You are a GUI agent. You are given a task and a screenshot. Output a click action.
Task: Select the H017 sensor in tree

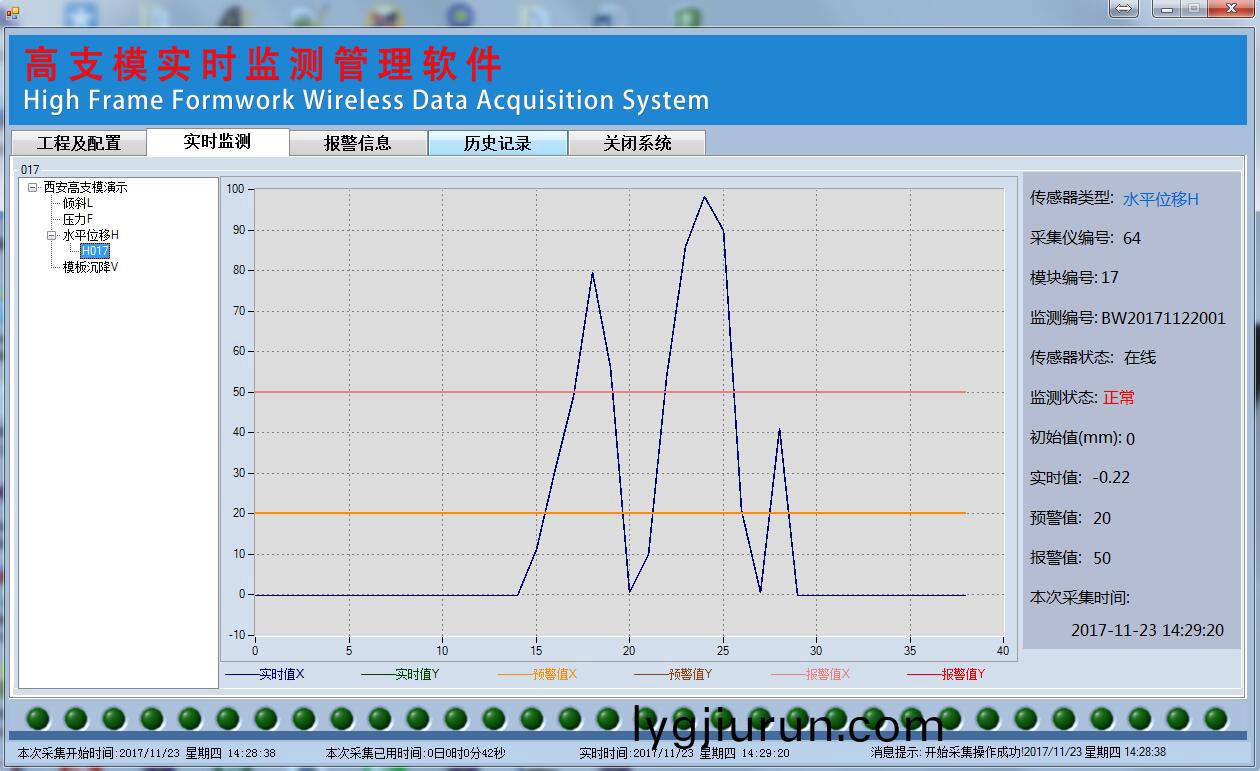tap(95, 251)
